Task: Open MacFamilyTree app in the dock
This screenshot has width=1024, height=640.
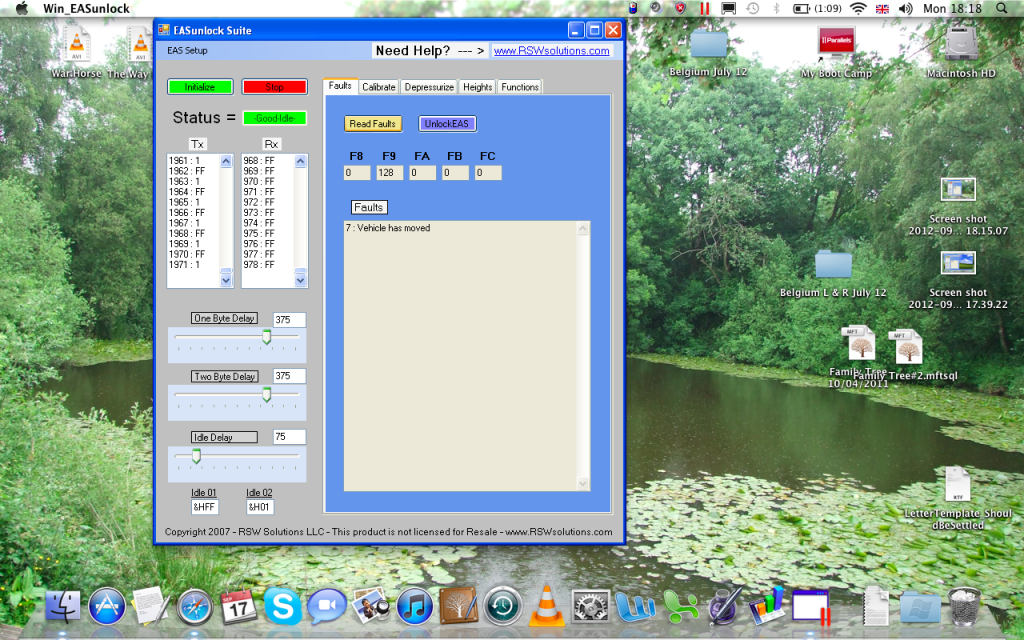Action: (x=458, y=606)
